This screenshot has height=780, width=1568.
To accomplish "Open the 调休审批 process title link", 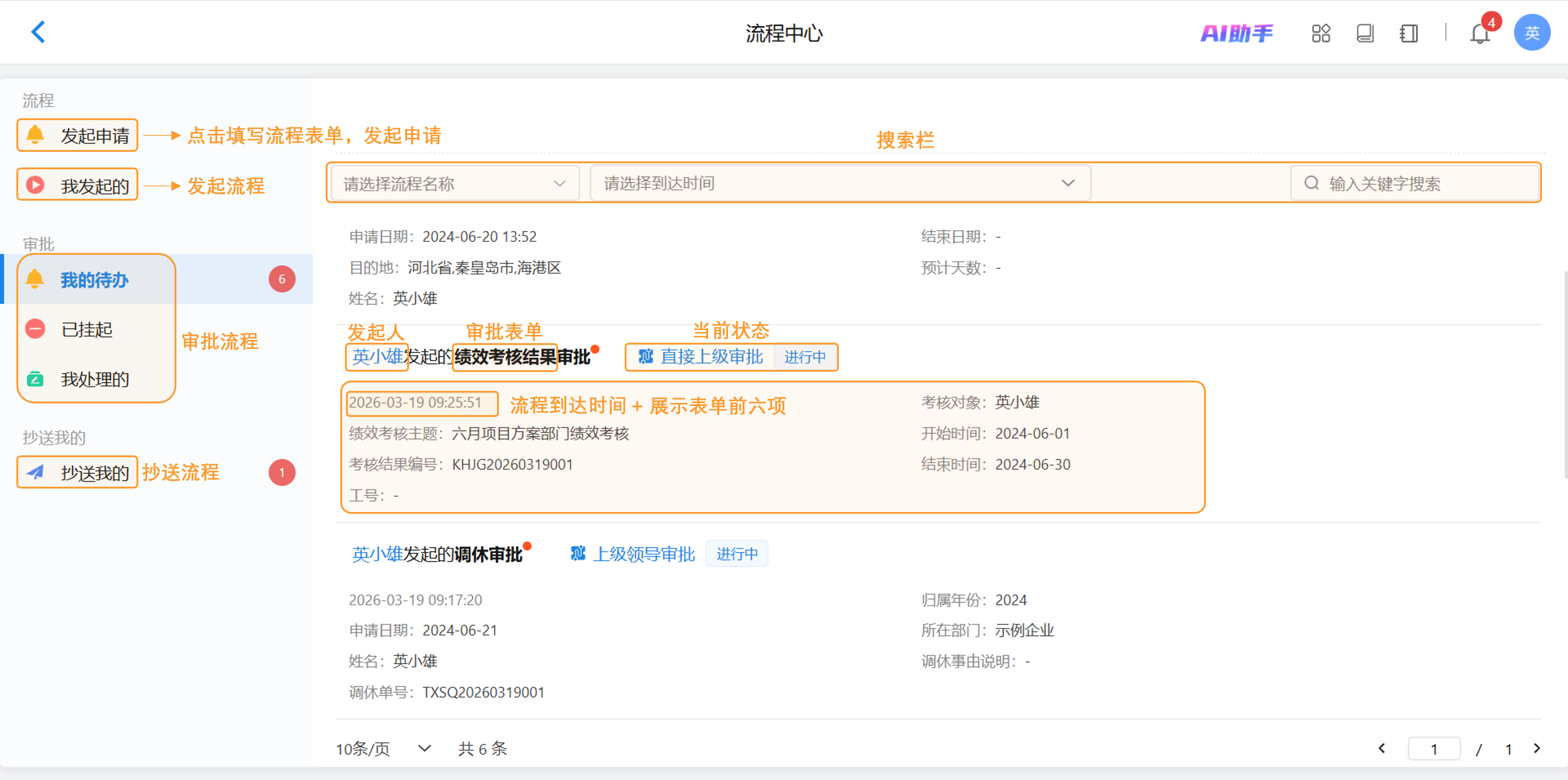I will click(x=488, y=554).
